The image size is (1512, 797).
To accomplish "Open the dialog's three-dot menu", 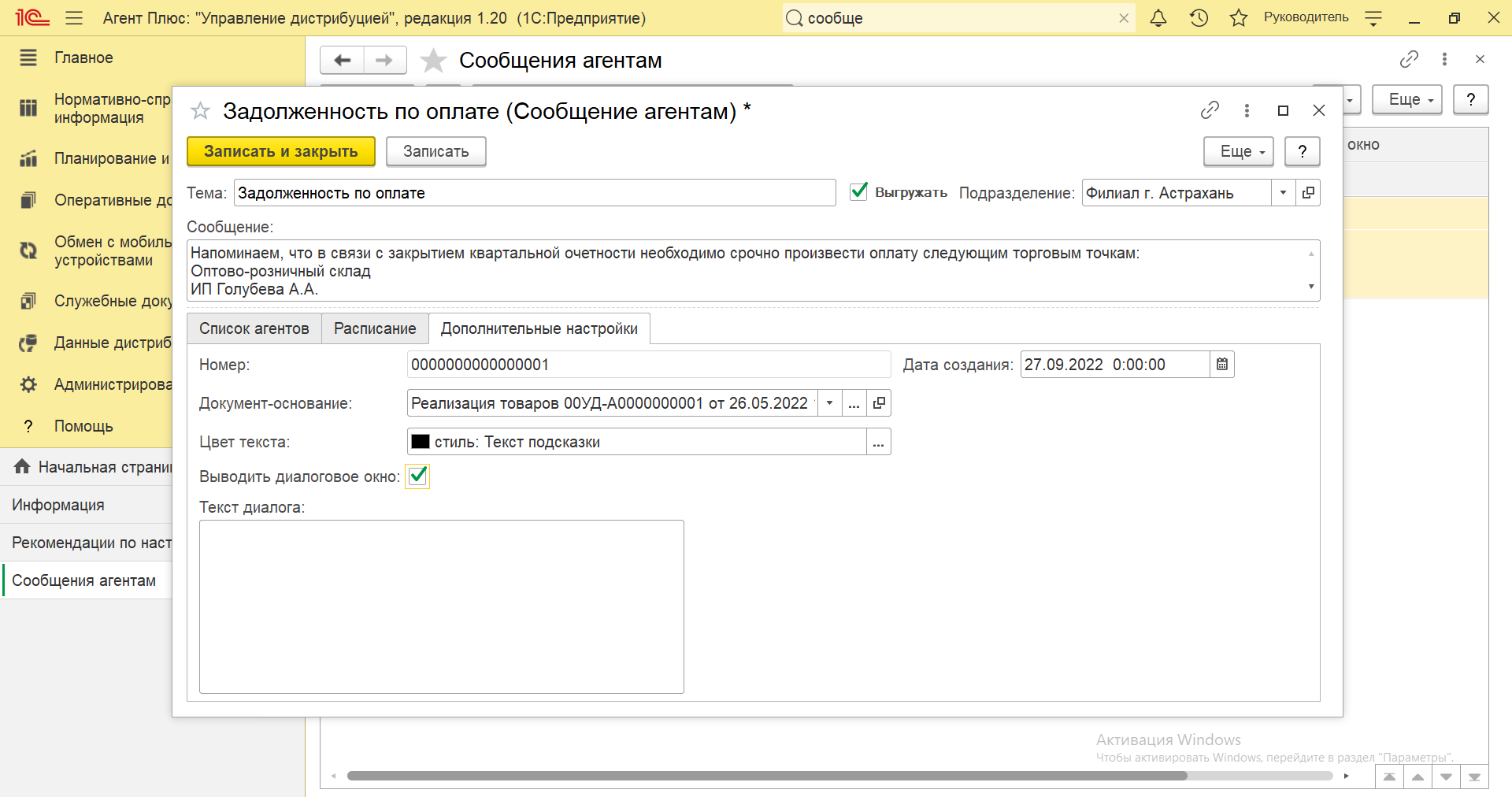I will click(1247, 110).
